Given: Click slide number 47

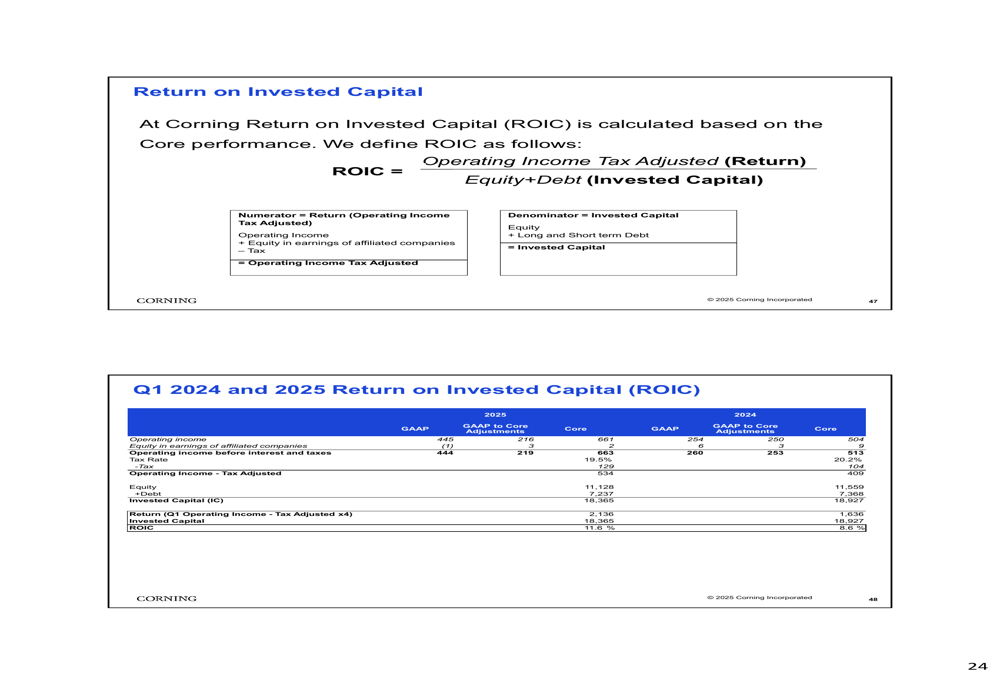Looking at the screenshot, I should [873, 301].
